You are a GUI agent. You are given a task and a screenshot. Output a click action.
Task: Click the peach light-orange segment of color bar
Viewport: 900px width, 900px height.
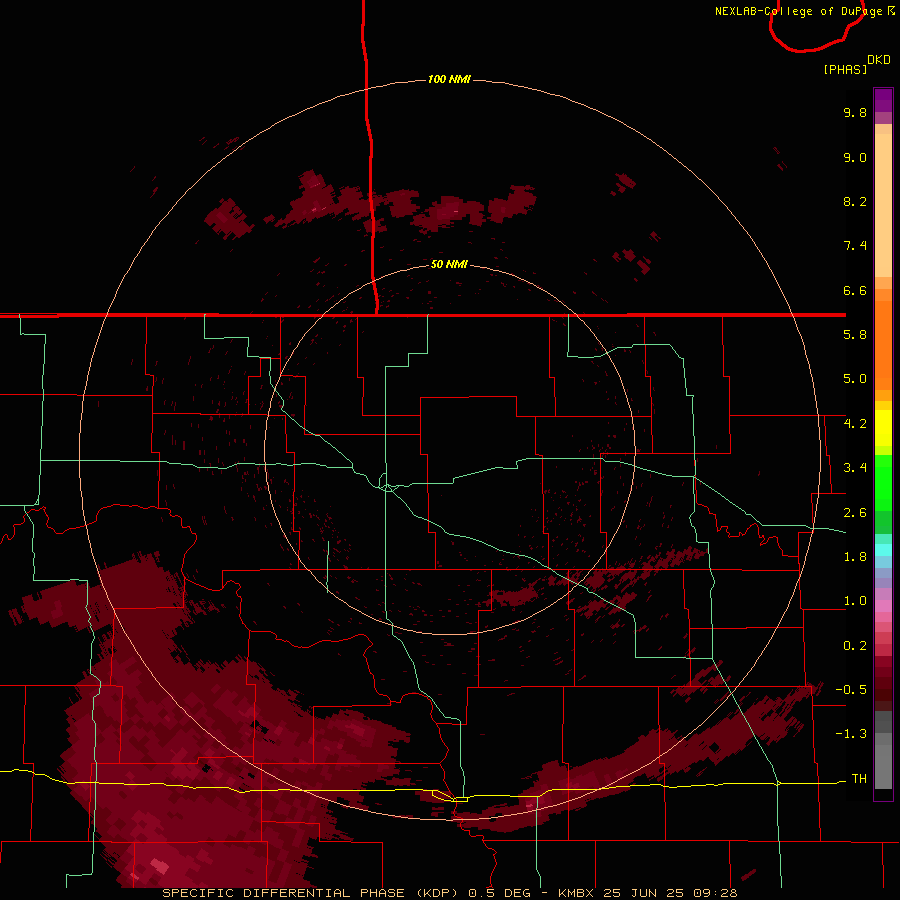point(883,205)
